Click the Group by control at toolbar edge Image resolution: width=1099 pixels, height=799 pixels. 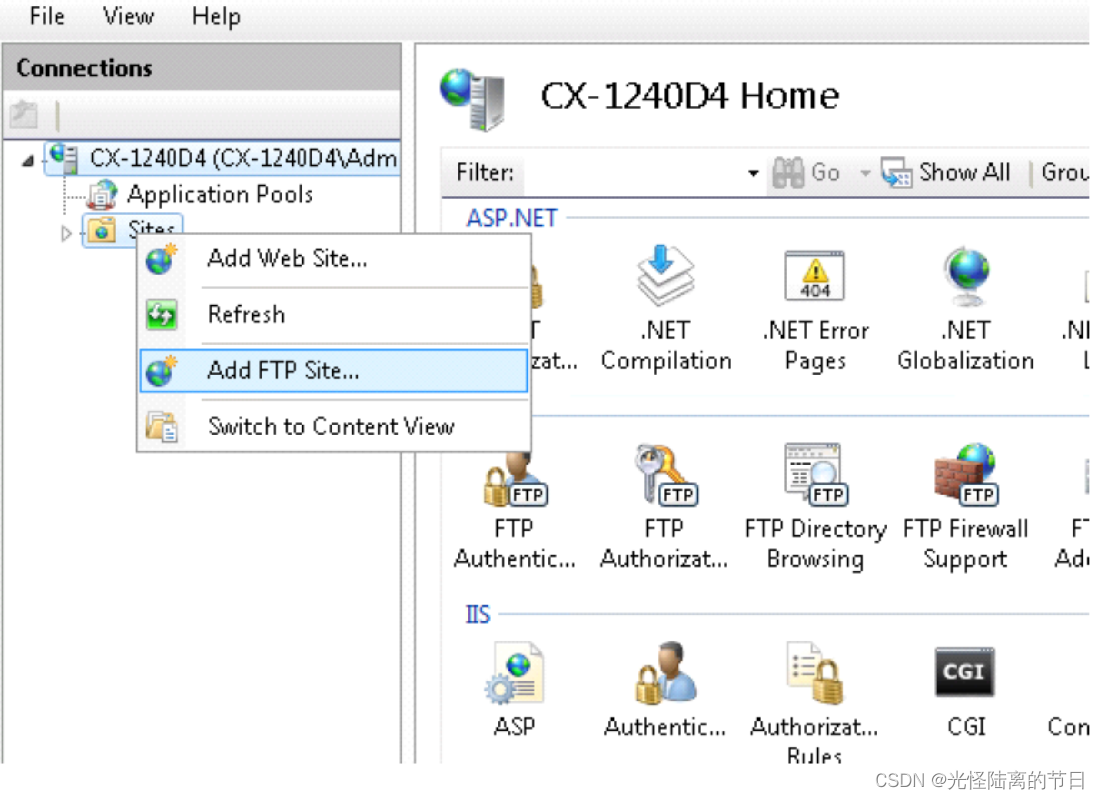tap(1065, 172)
